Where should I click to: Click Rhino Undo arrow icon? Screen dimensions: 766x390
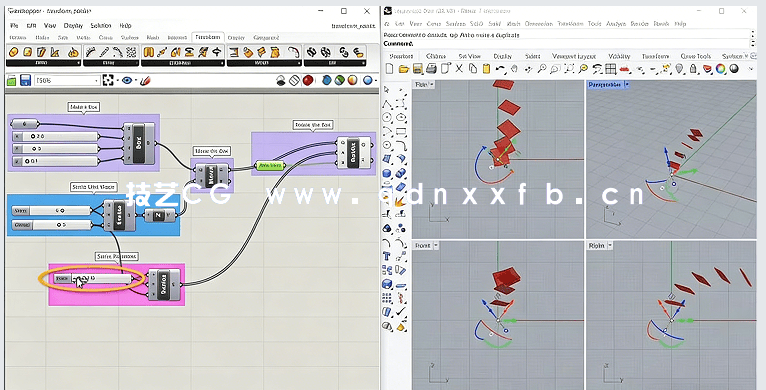coord(500,69)
